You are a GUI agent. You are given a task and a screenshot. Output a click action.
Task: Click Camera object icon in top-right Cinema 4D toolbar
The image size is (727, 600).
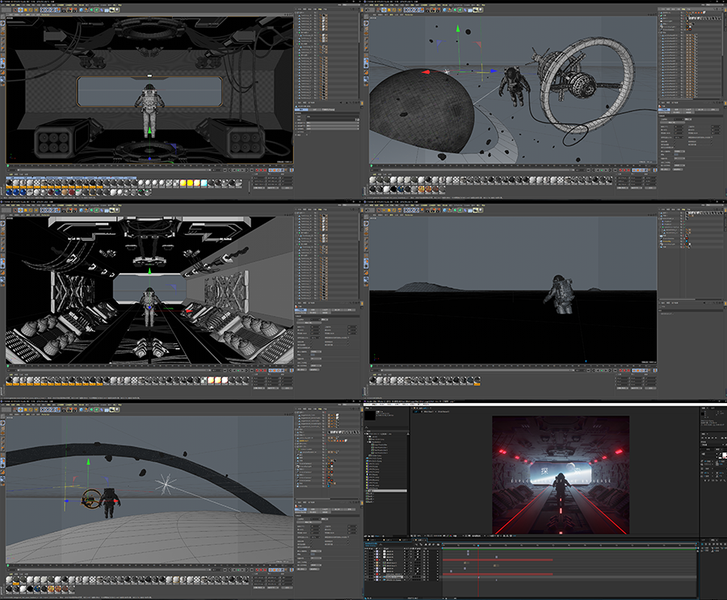point(475,10)
